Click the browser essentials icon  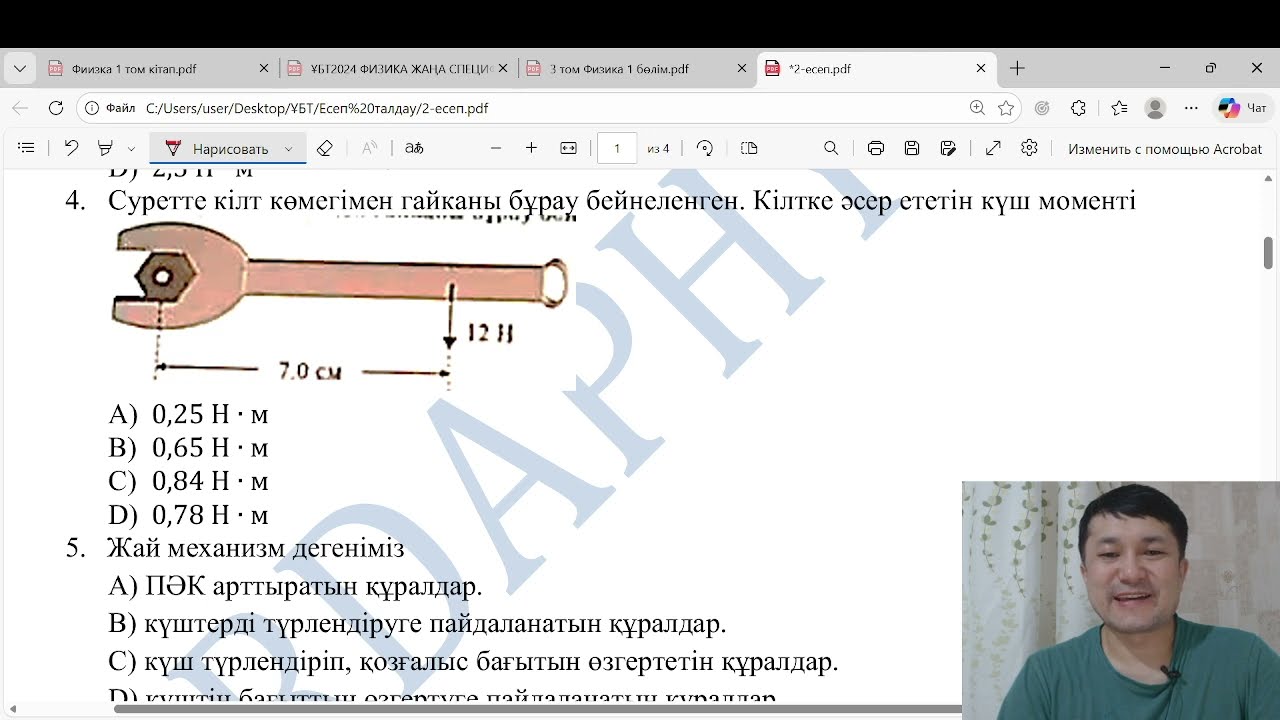point(1042,108)
